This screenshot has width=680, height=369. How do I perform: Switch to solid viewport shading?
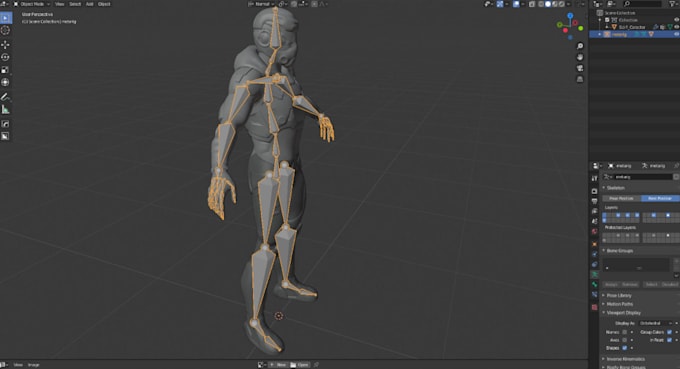point(548,4)
